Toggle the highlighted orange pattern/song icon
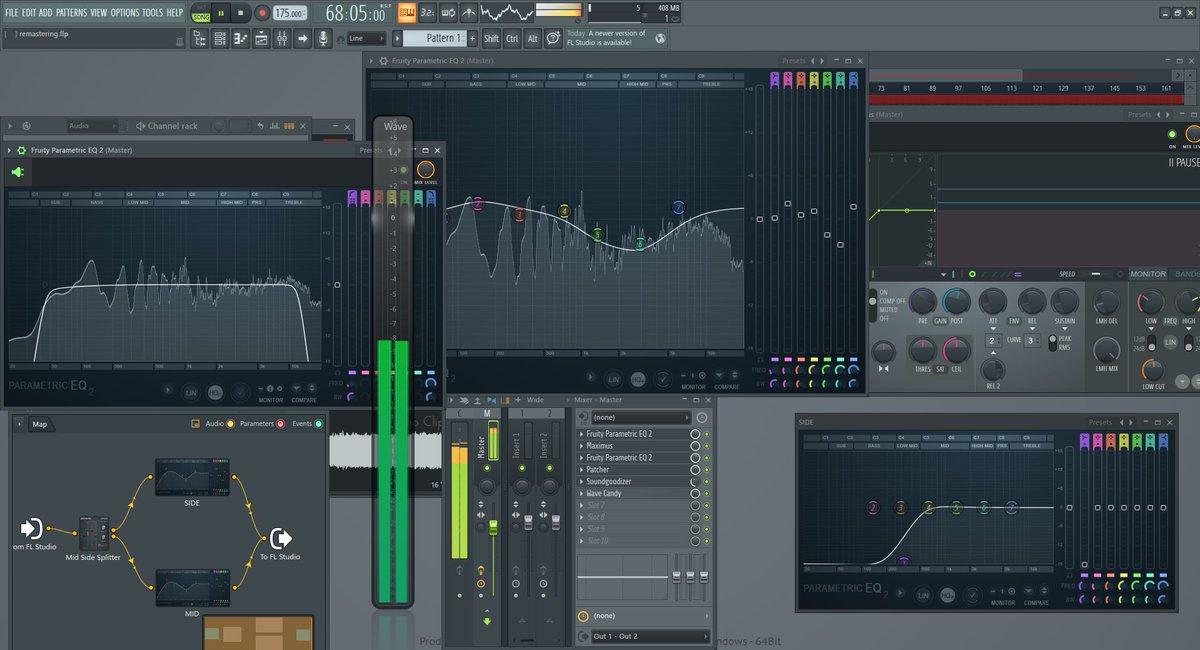The image size is (1200, 650). pos(407,13)
